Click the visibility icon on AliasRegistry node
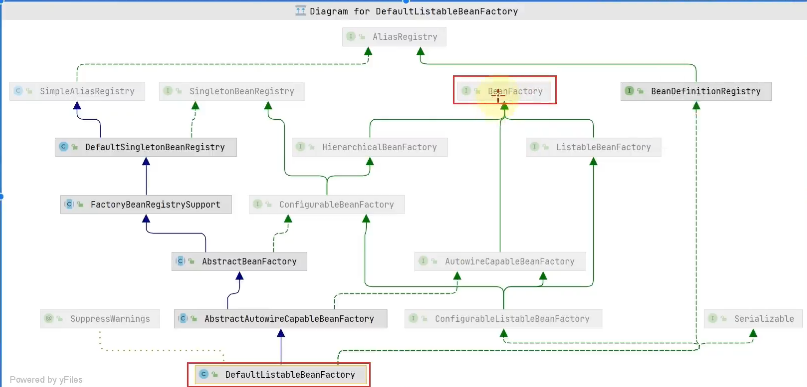 (362, 37)
